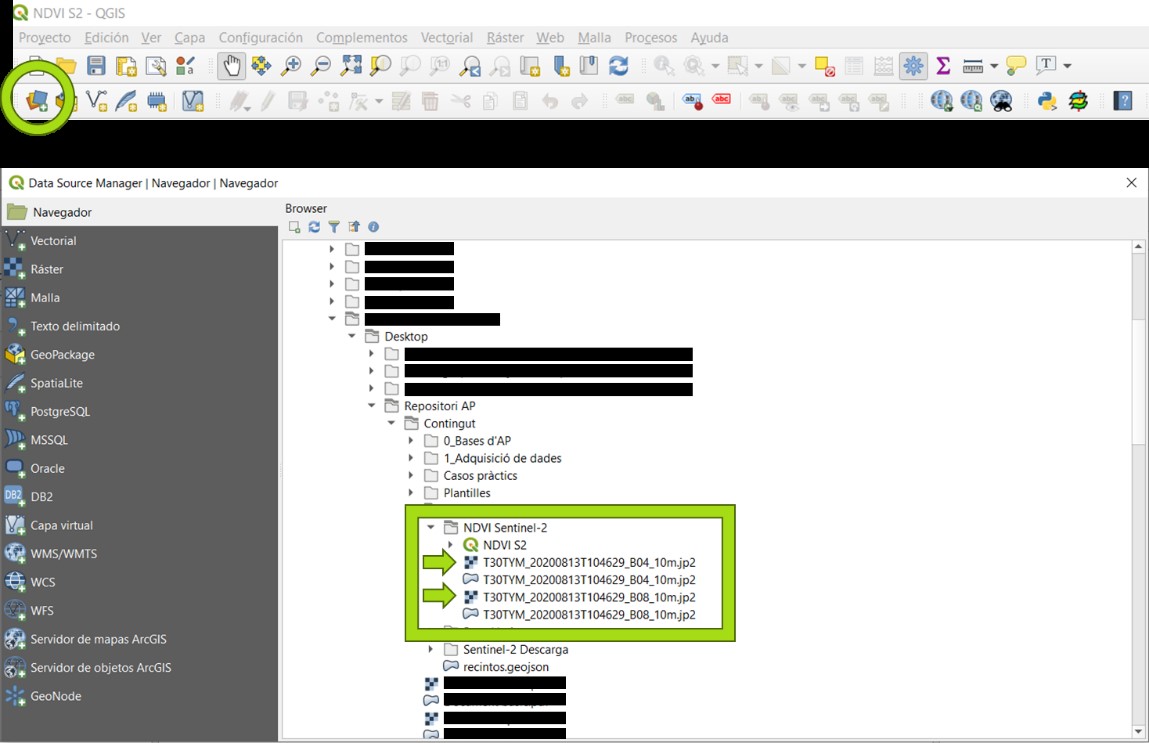The height and width of the screenshot is (743, 1149).
Task: Select the Navegador tab in sidebar
Action: point(139,212)
